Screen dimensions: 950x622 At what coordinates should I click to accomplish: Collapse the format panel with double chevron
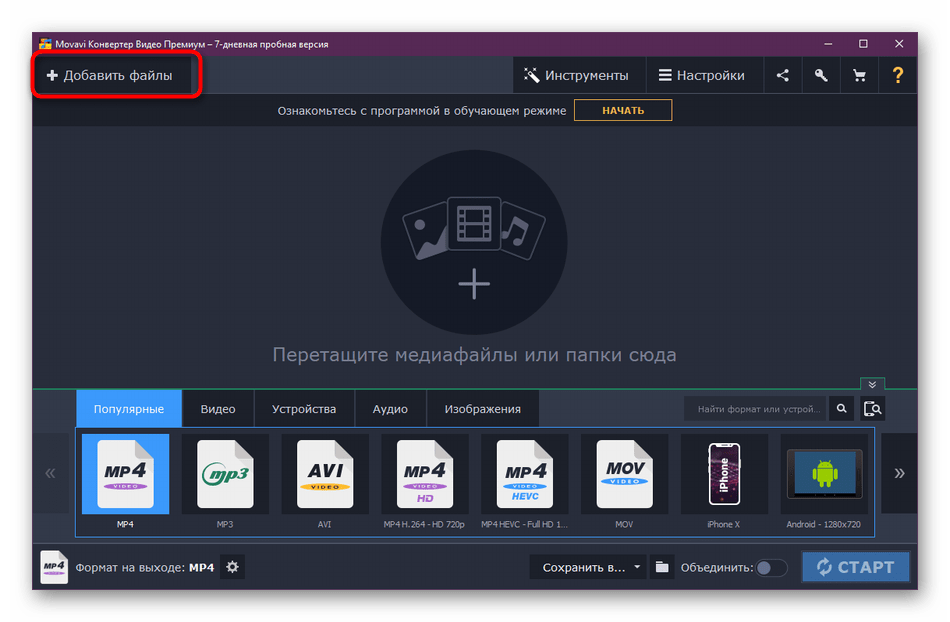(x=872, y=385)
